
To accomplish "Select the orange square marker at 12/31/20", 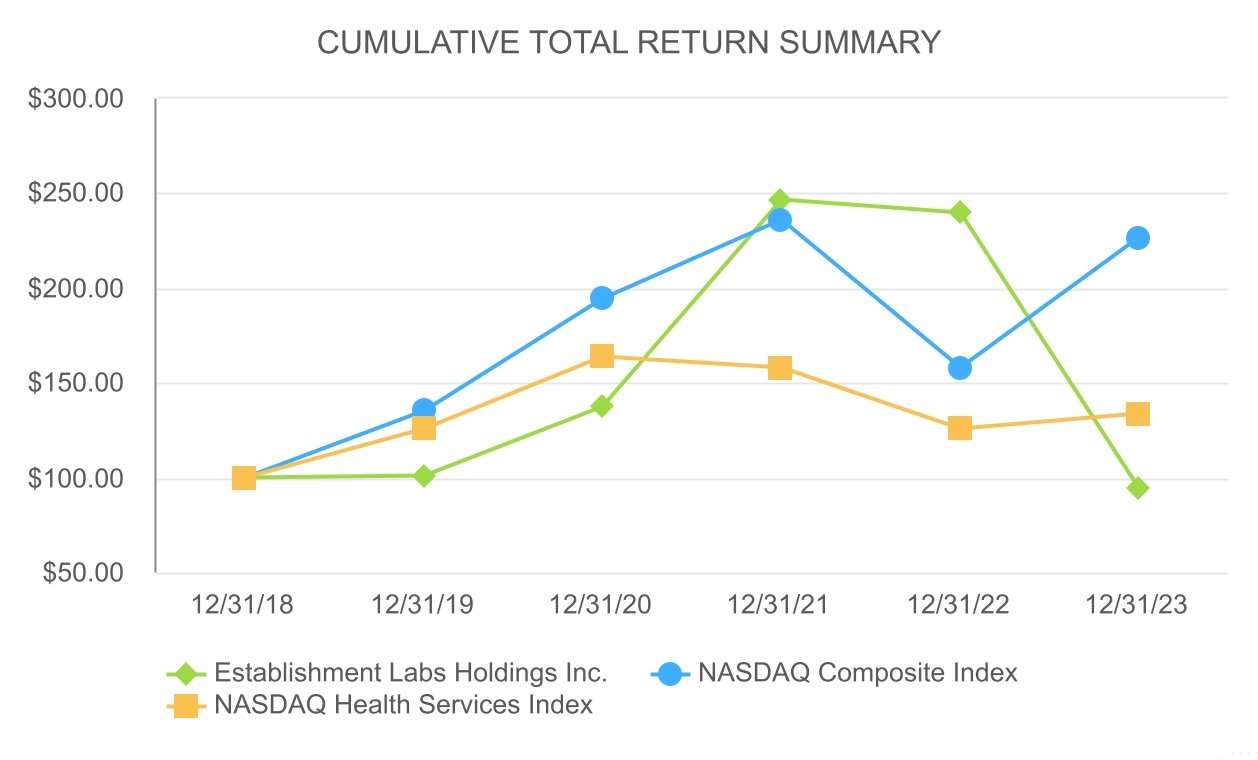I will coord(602,356).
